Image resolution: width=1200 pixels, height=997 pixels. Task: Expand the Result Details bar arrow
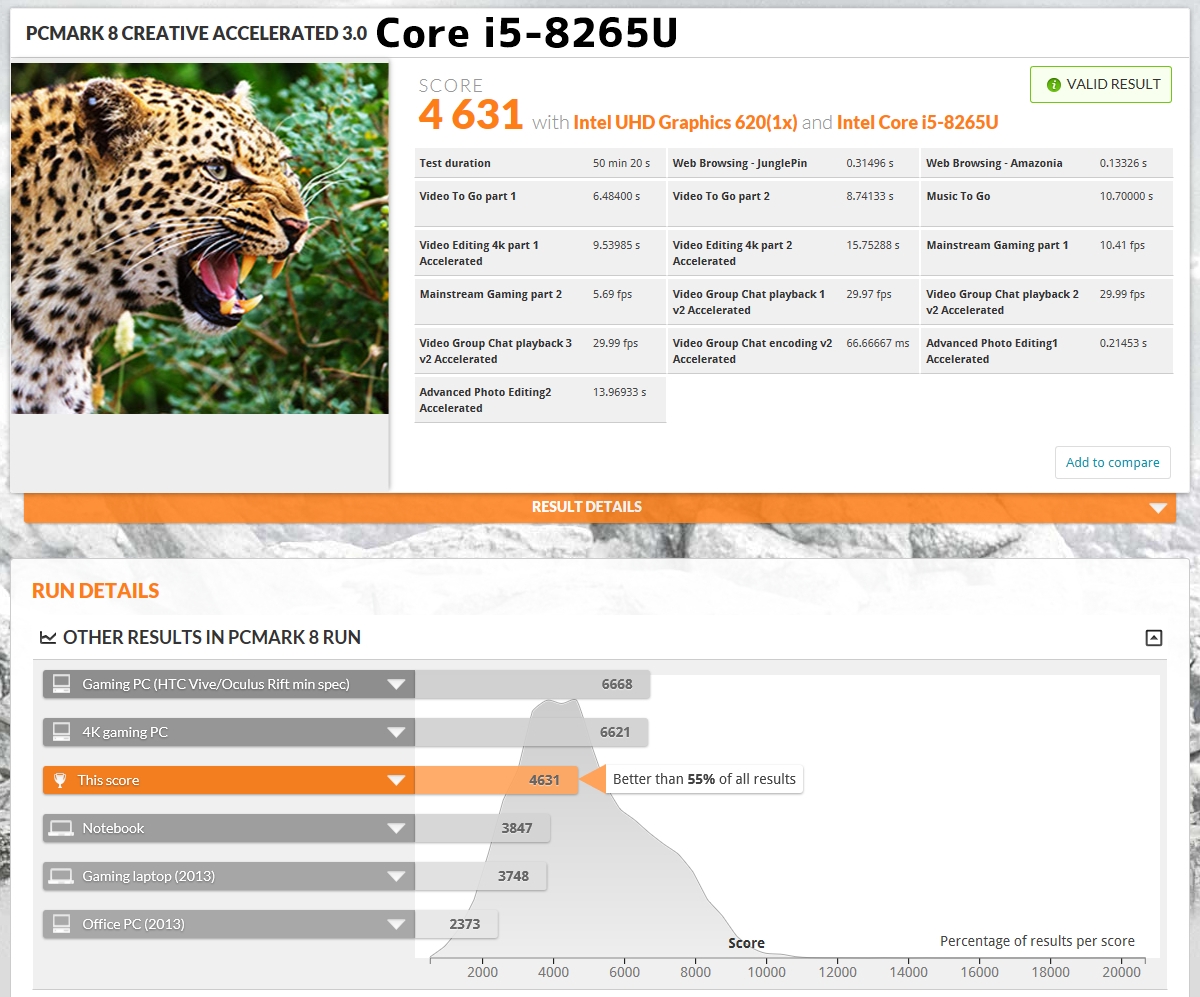coord(1158,508)
